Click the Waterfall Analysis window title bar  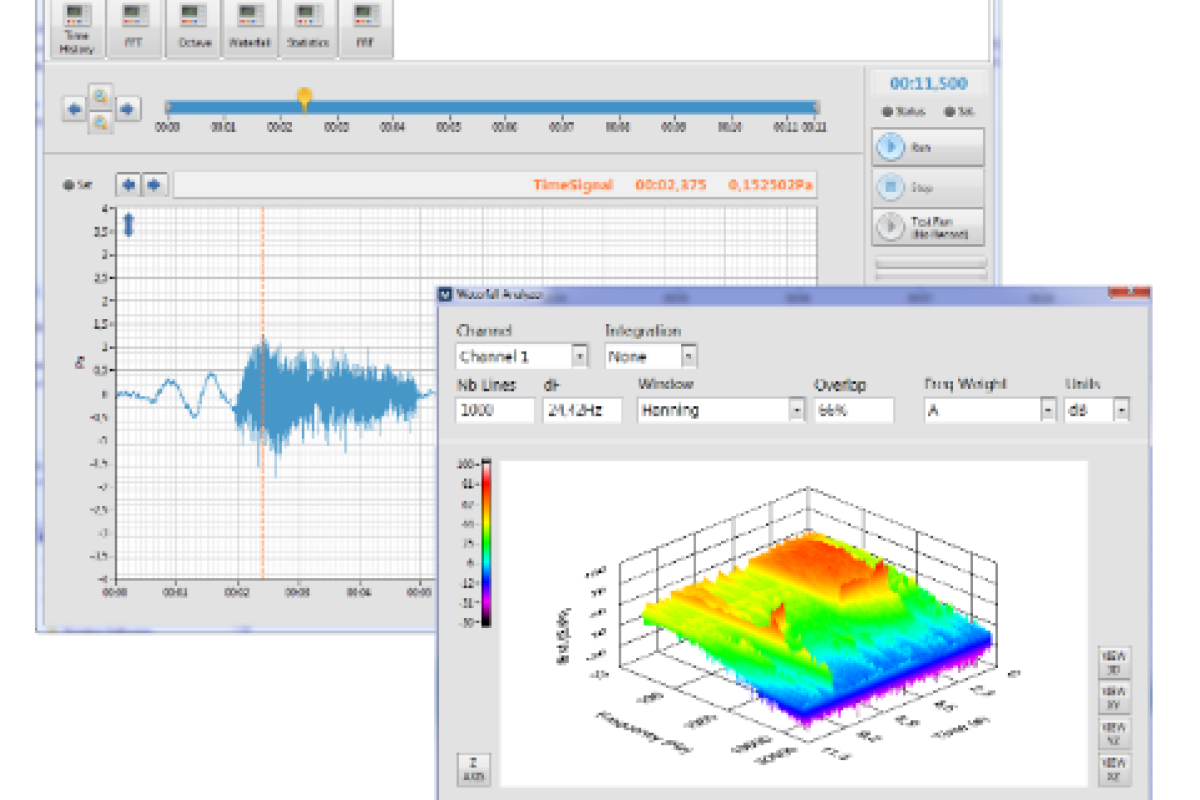tap(794, 294)
